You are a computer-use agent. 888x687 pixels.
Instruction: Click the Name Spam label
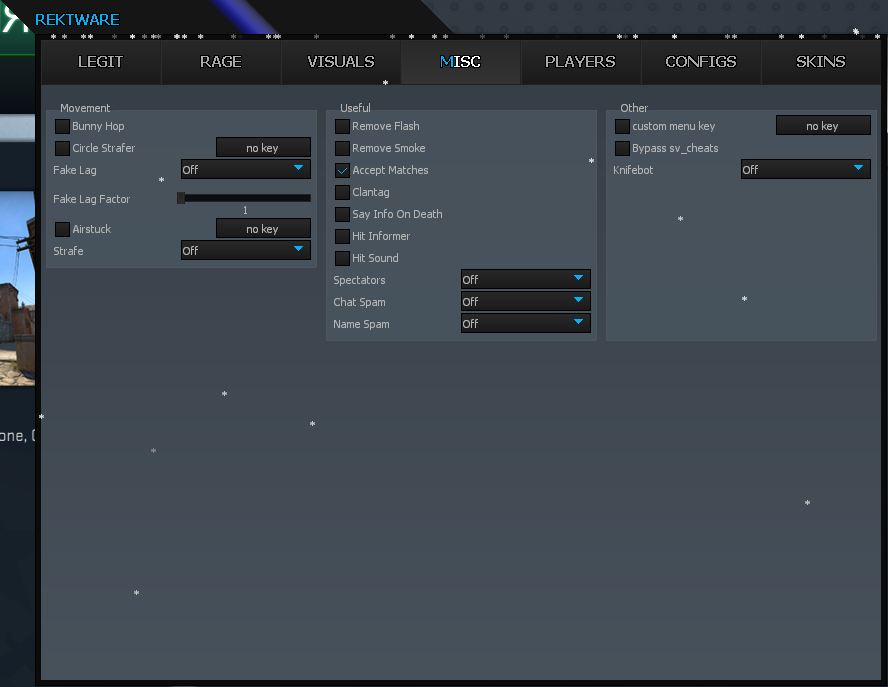[361, 325]
